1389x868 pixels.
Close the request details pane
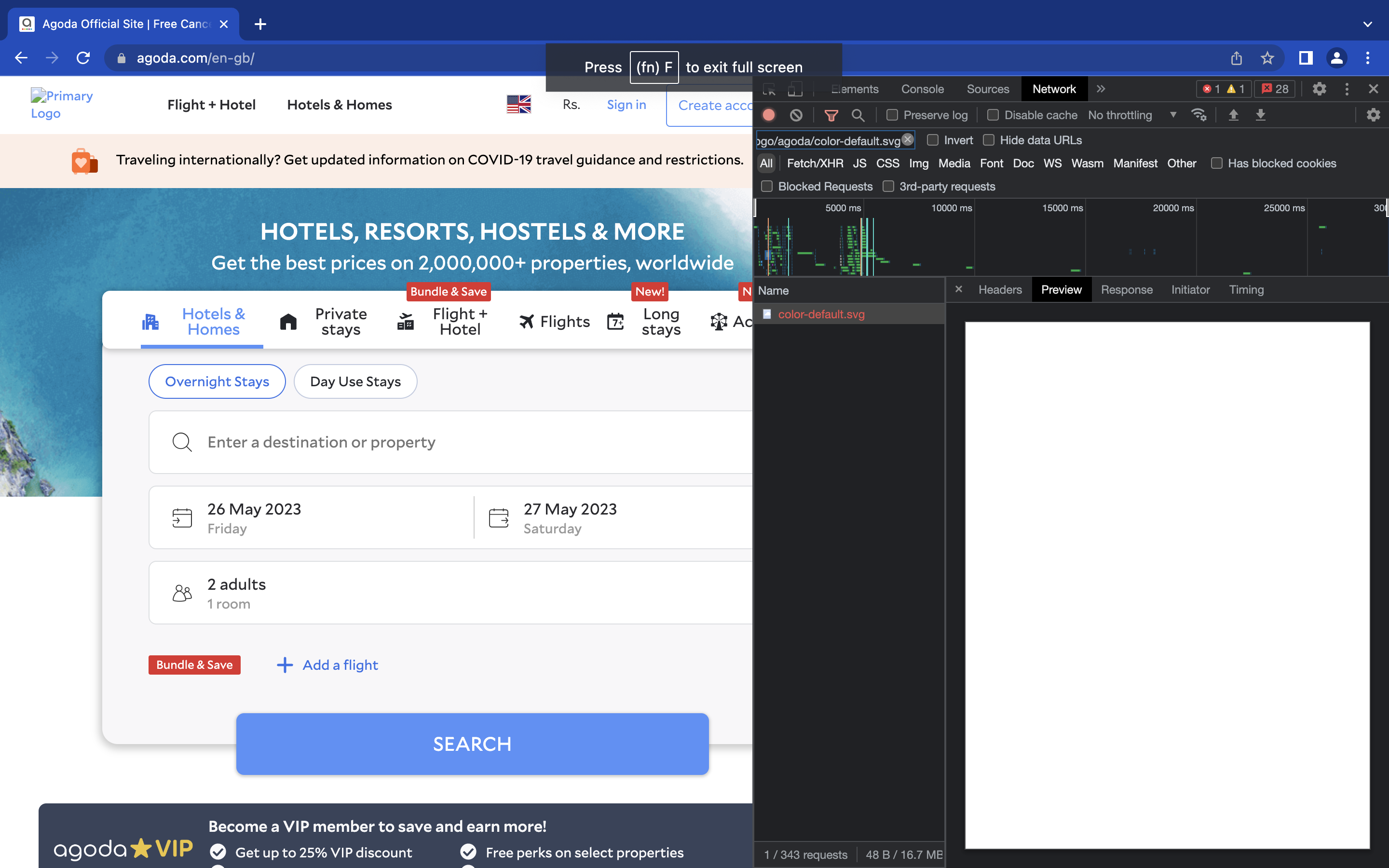[x=958, y=289]
